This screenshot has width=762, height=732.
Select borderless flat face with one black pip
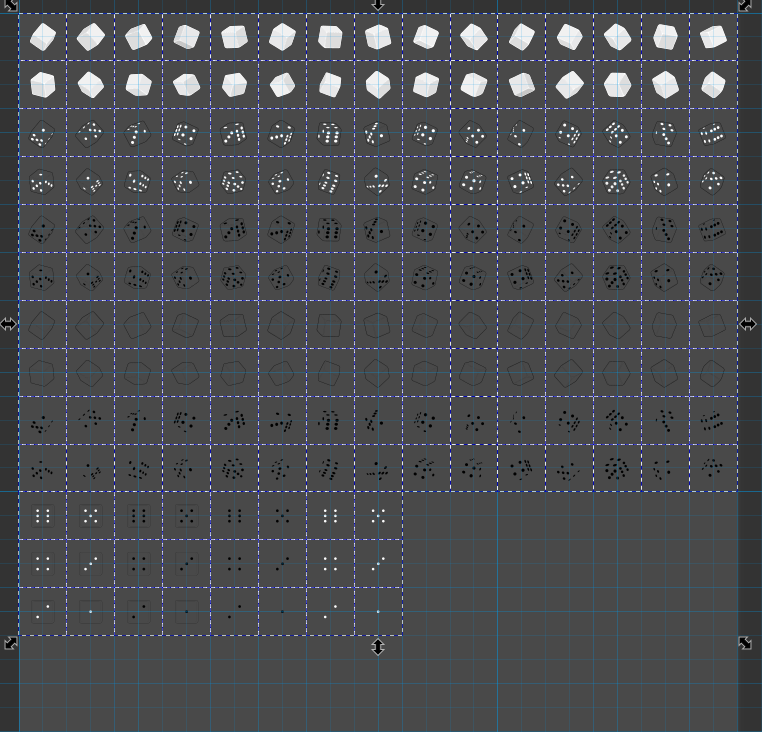pos(282,611)
